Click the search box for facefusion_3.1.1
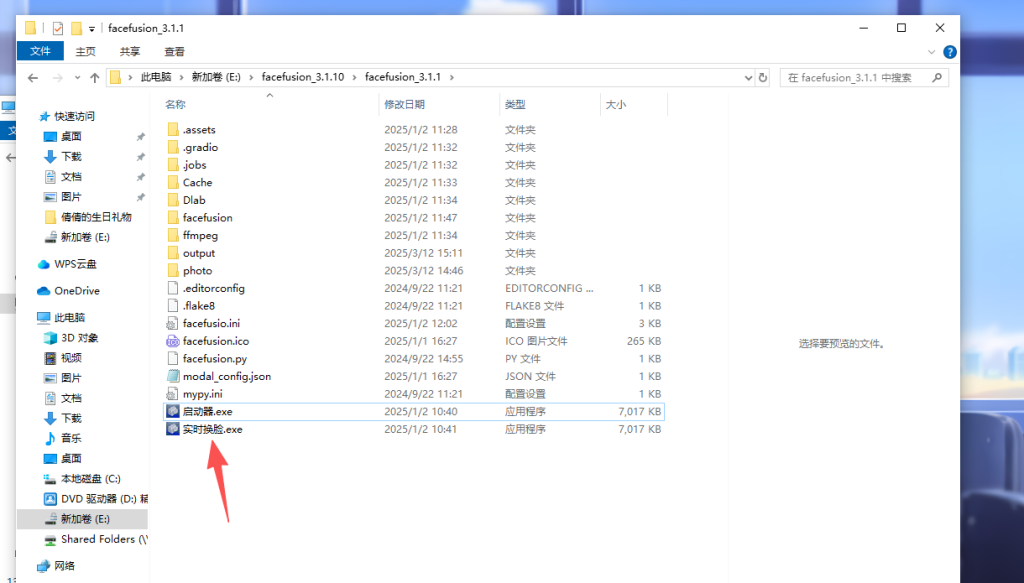The width and height of the screenshot is (1024, 583). tap(860, 77)
